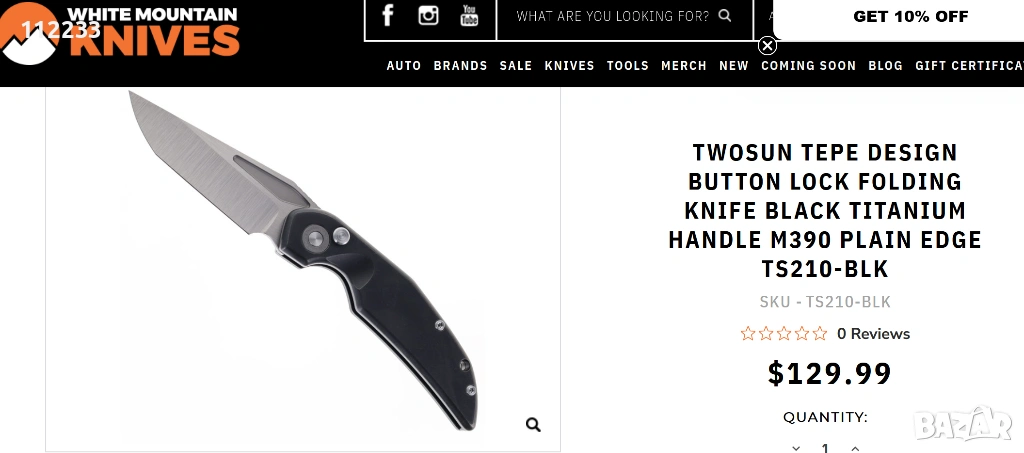
Task: Open the AUTO menu item
Action: (x=404, y=65)
